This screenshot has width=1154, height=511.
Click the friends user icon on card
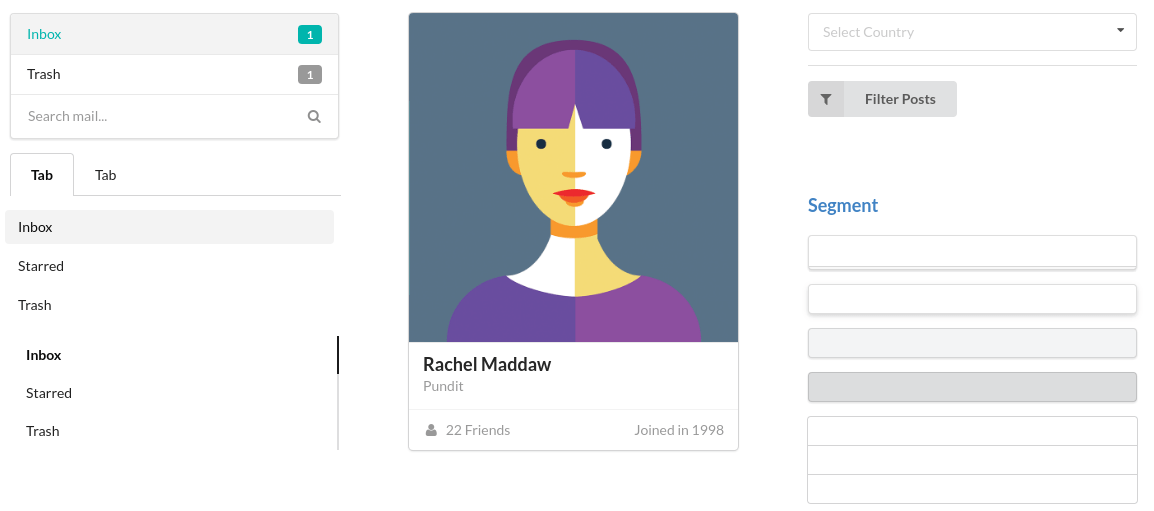click(431, 430)
